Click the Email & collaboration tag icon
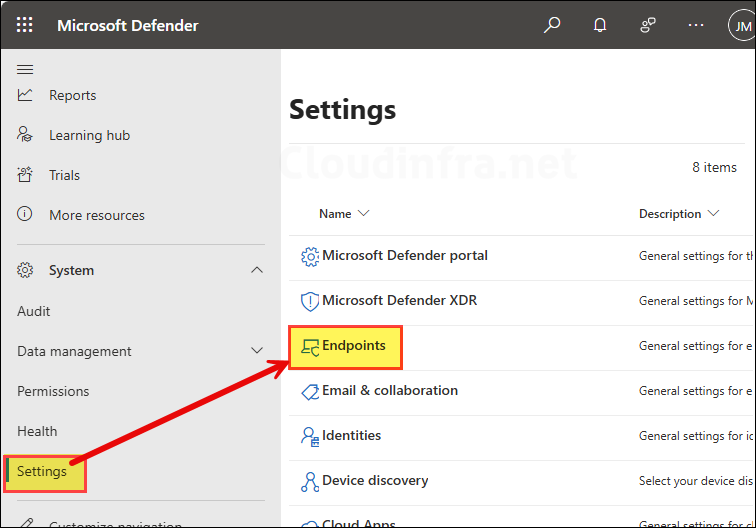The image size is (756, 528). click(310, 392)
